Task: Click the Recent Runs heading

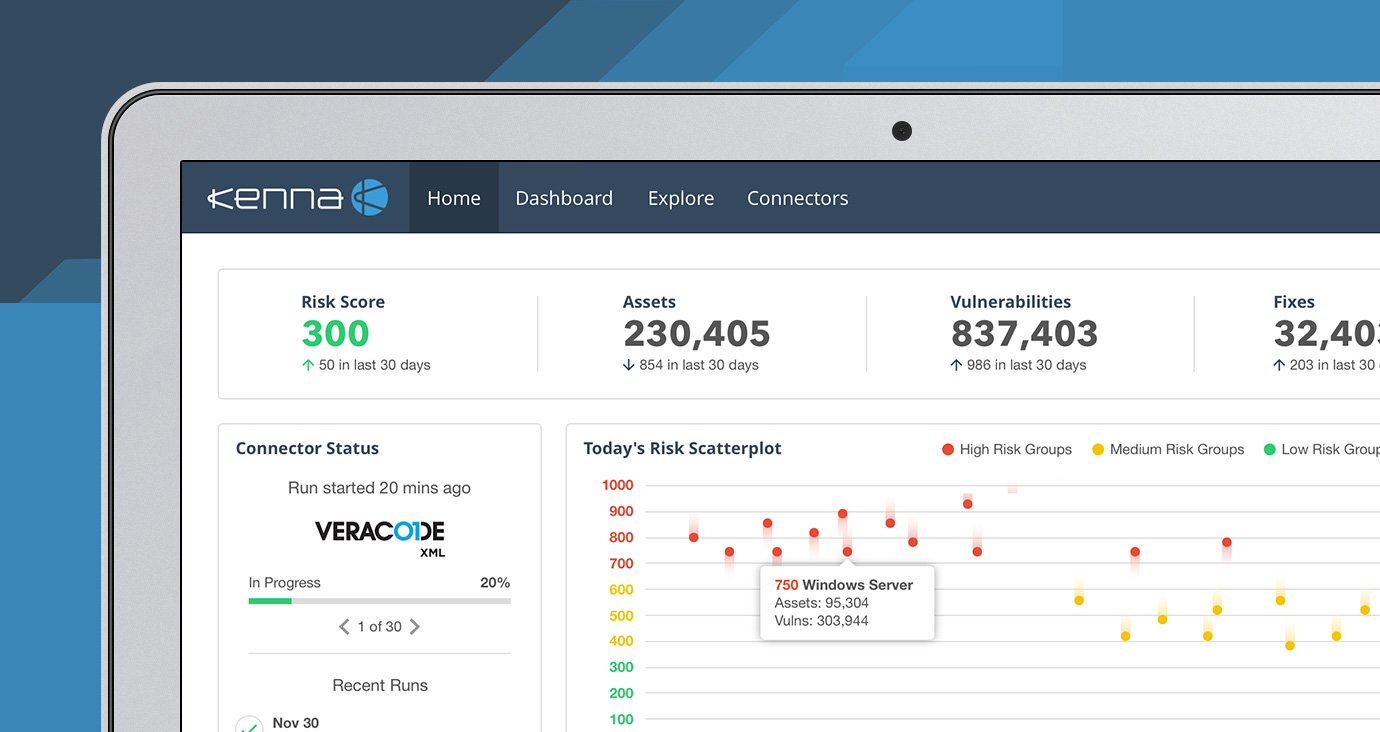Action: tap(380, 686)
